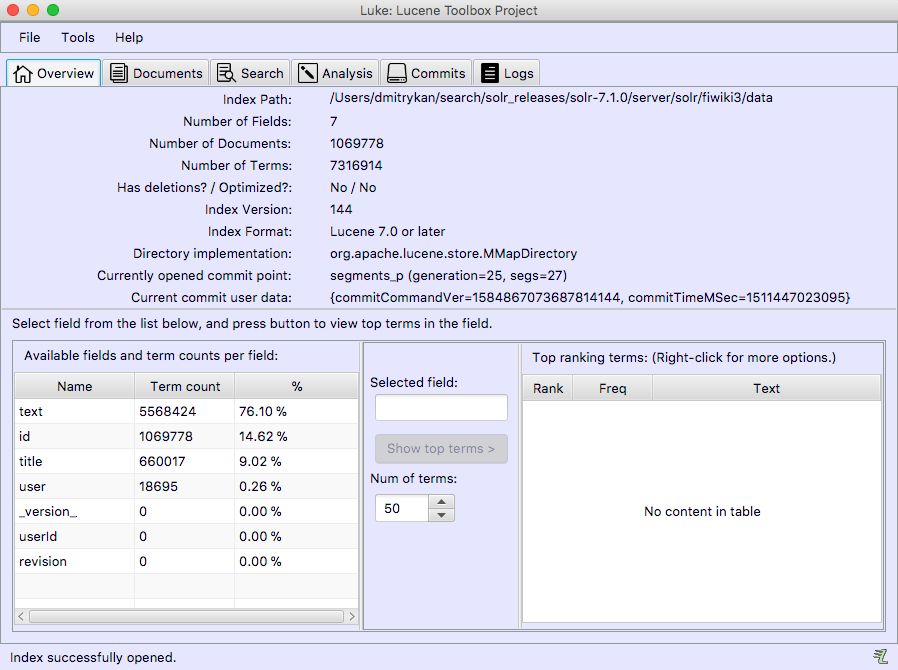Image resolution: width=898 pixels, height=670 pixels.
Task: Click the fields table scroll right arrow
Action: pos(352,616)
